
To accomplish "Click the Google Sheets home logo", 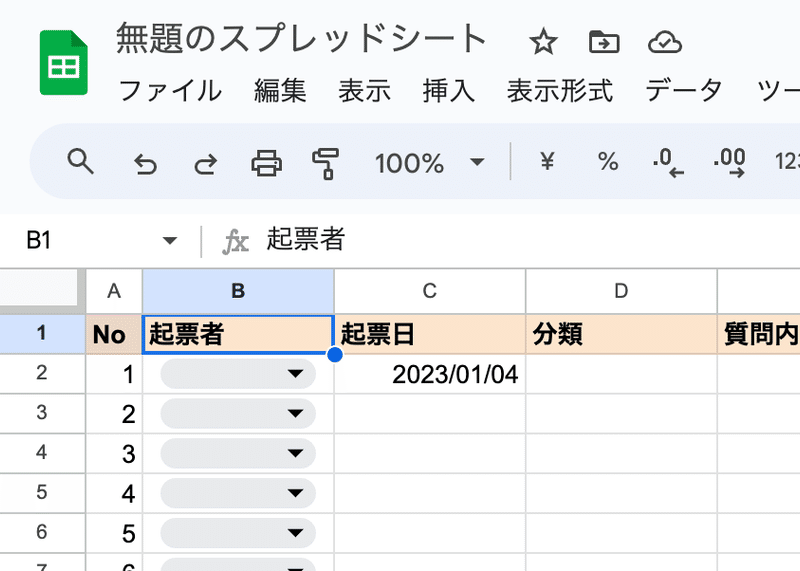I will pos(64,63).
